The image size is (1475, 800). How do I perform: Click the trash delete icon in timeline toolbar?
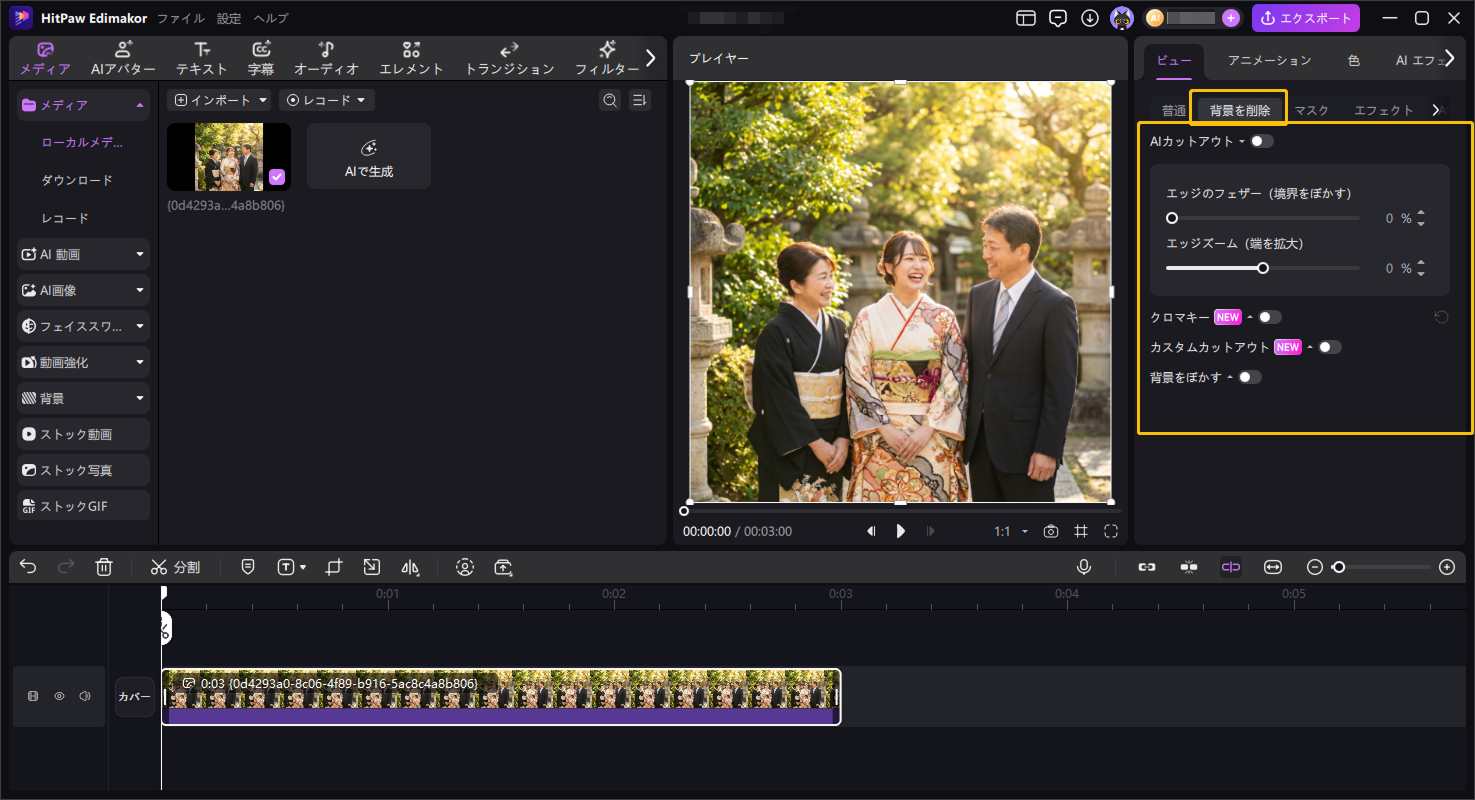104,567
